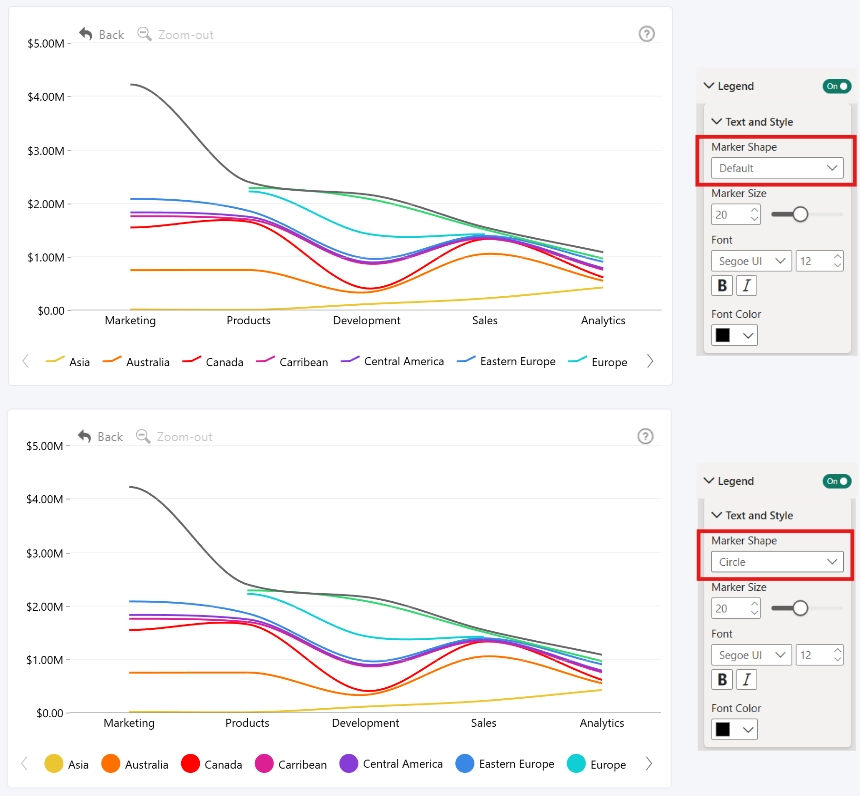Click the Back arrow in the top chart

(86, 34)
